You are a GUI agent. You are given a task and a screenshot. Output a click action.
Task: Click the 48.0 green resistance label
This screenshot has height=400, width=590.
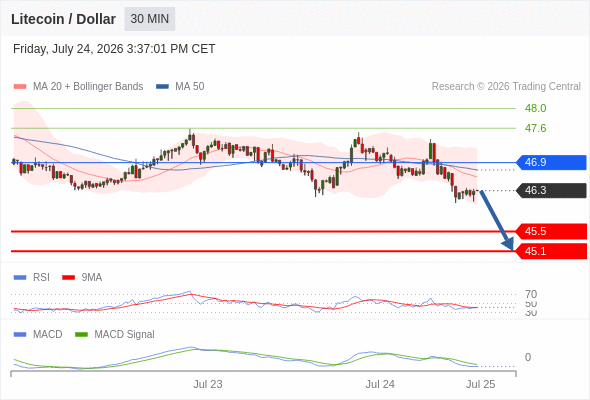[535, 108]
